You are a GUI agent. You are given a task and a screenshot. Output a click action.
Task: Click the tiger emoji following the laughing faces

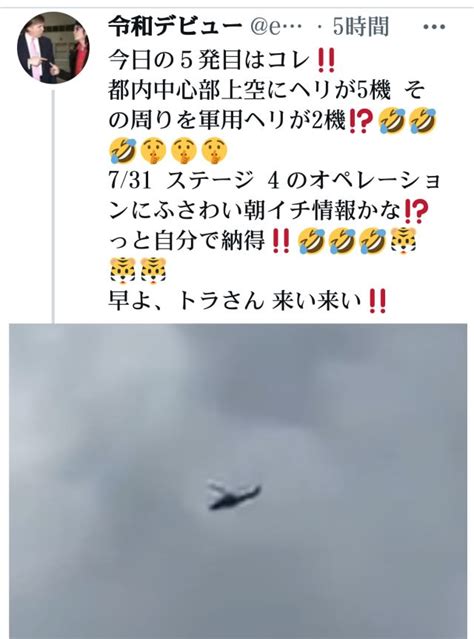[x=403, y=241]
